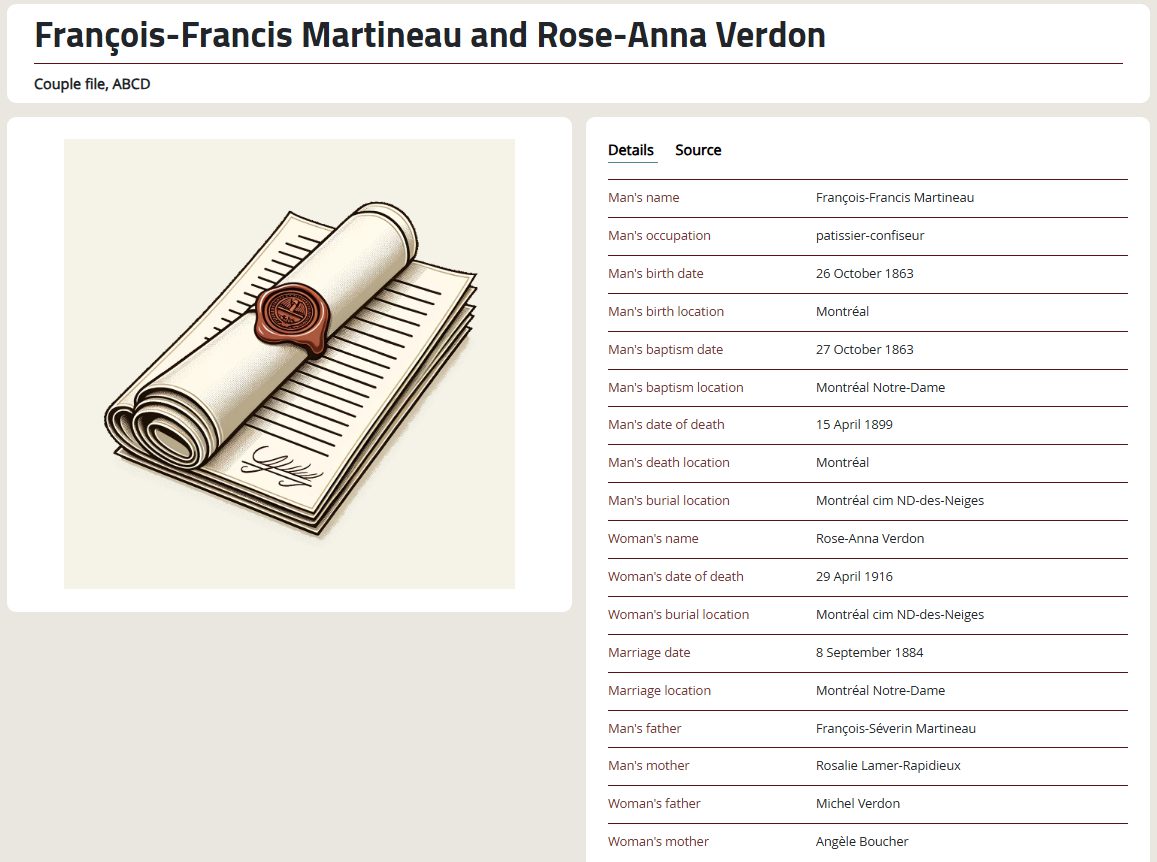The width and height of the screenshot is (1157, 862).
Task: Click the rolled document scroll image
Action: coord(289,363)
